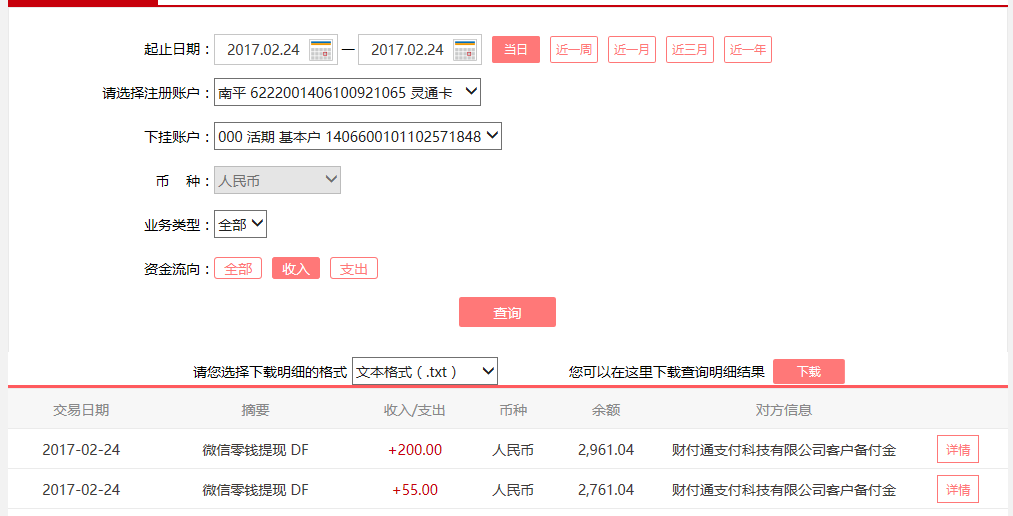The width and height of the screenshot is (1013, 516).
Task: Click the start date input field
Action: [262, 50]
